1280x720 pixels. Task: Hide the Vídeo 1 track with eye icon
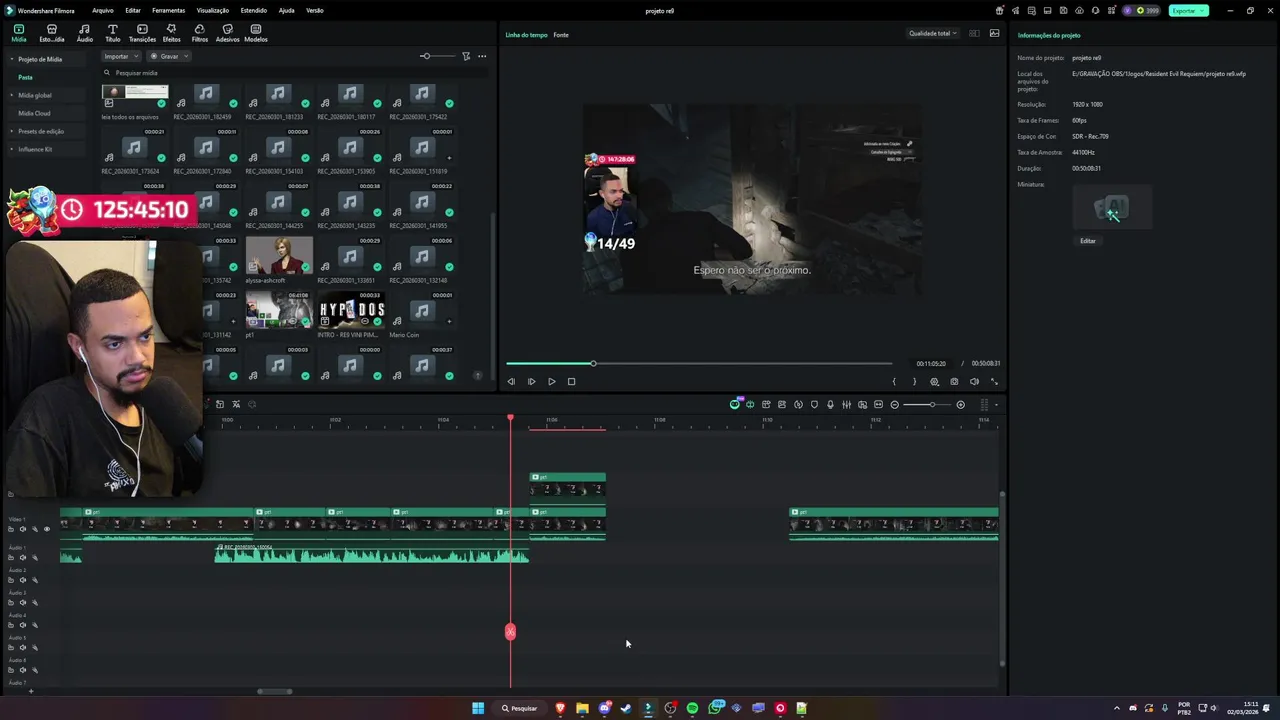[x=46, y=529]
